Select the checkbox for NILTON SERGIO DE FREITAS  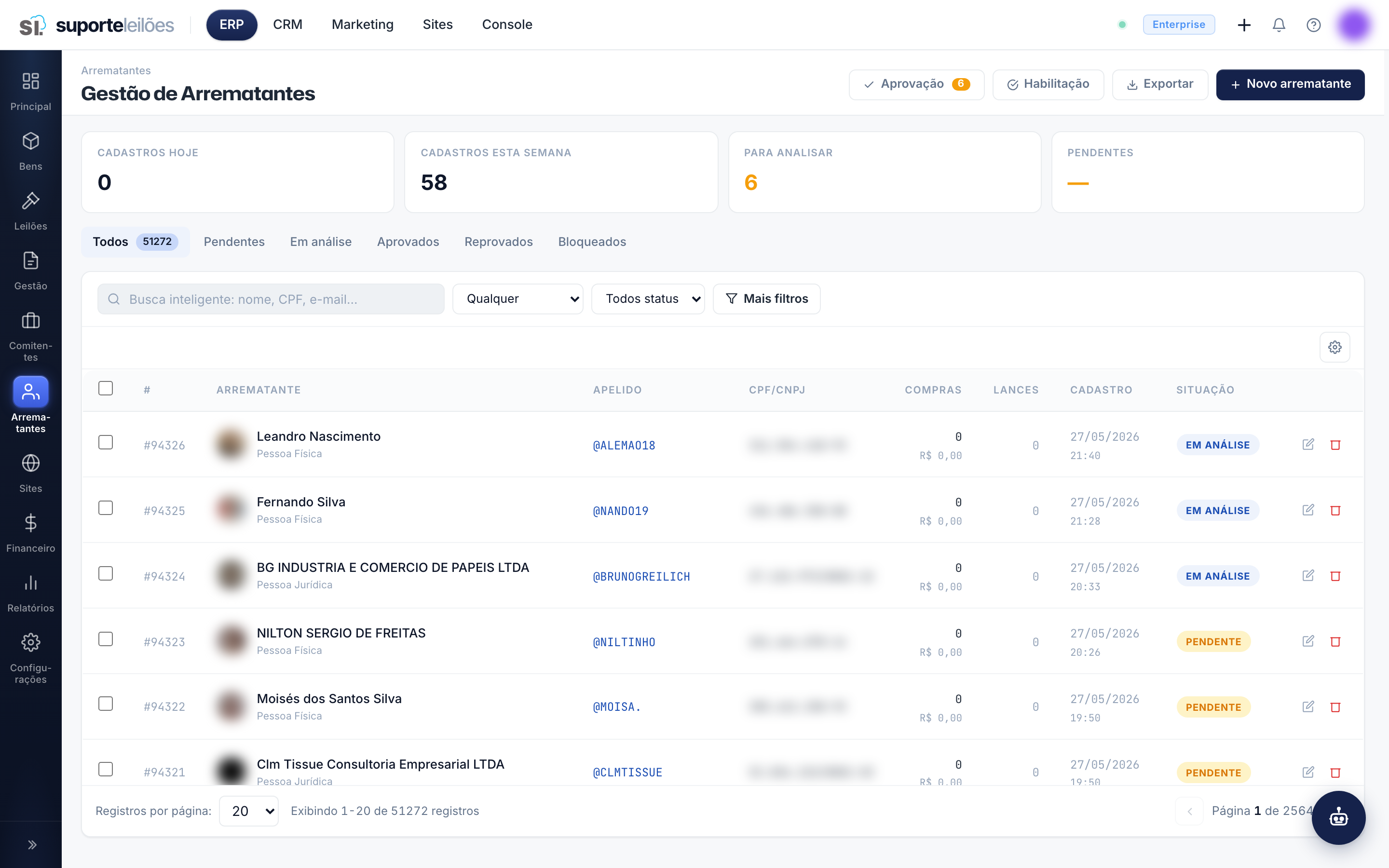tap(106, 639)
